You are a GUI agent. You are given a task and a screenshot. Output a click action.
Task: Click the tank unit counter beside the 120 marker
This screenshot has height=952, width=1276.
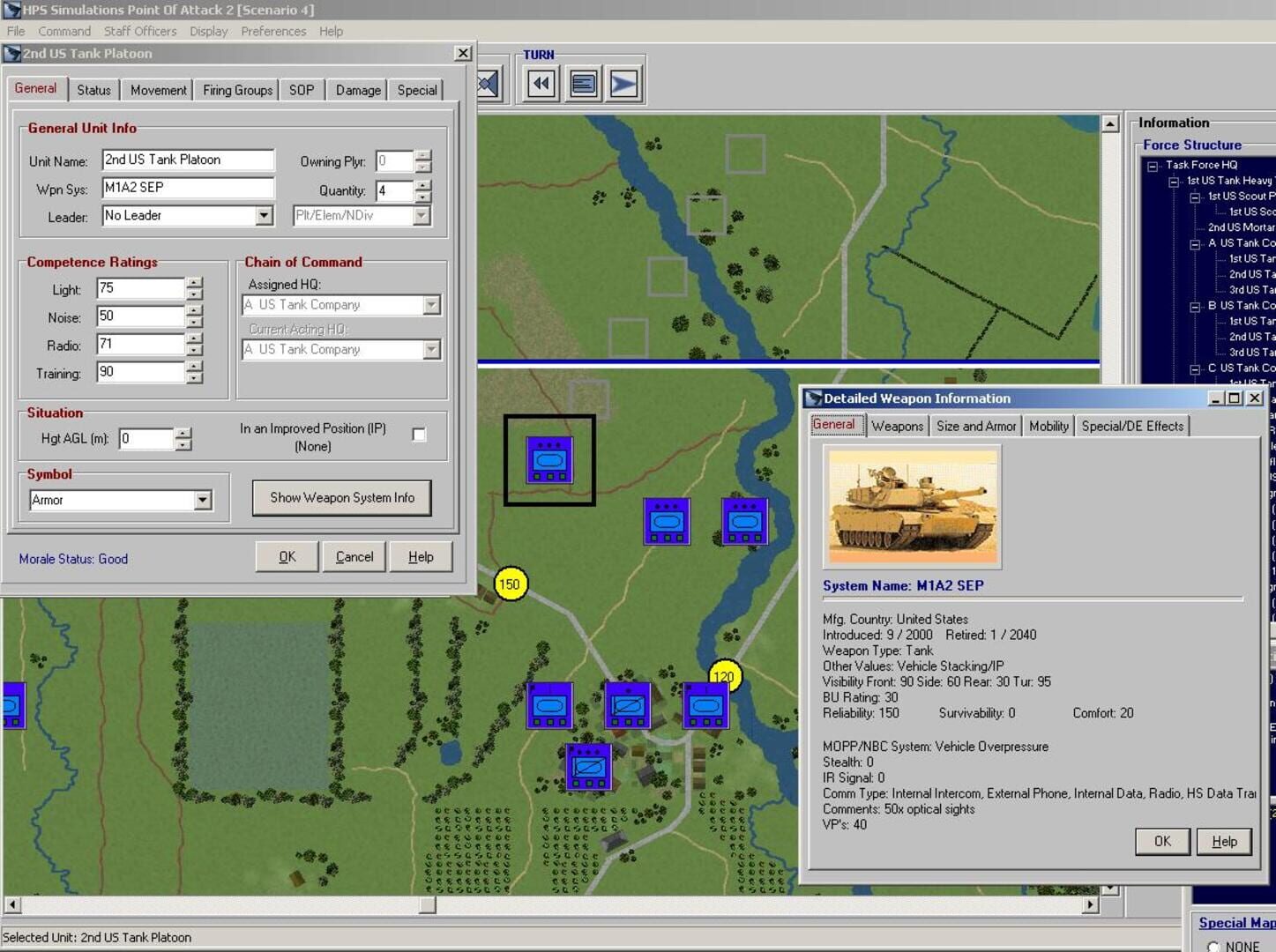[704, 705]
